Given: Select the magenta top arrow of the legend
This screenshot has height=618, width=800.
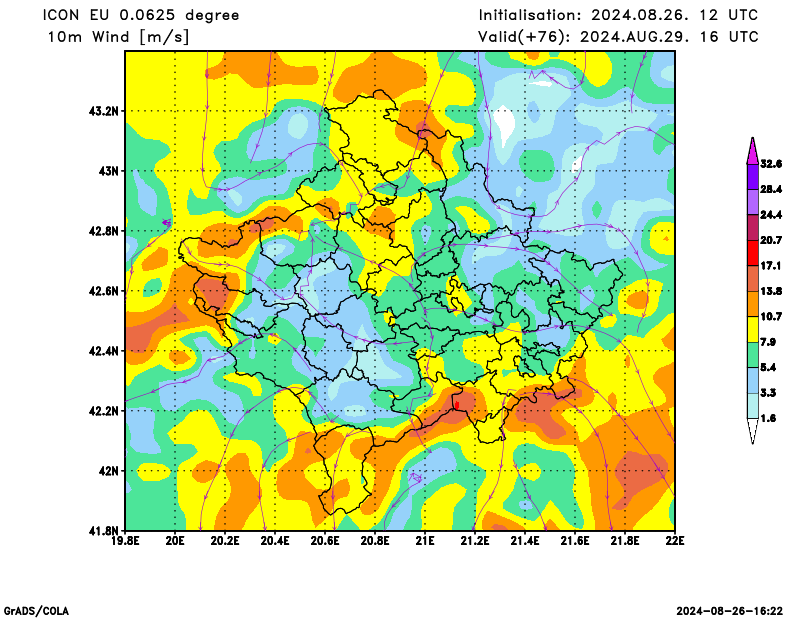Looking at the screenshot, I should point(753,151).
